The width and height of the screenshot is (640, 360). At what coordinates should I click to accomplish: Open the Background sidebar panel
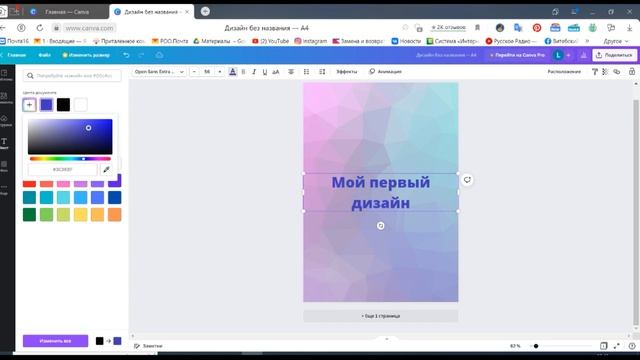[4, 166]
